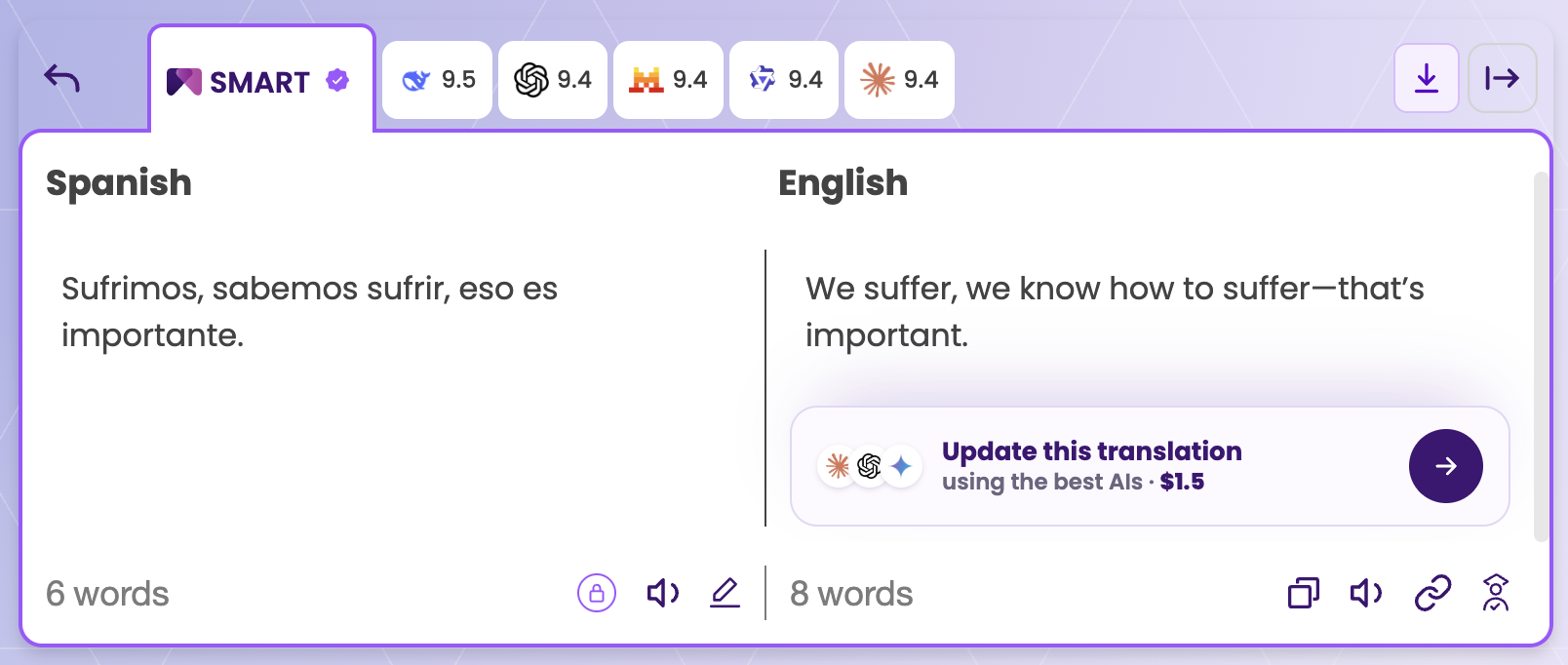The image size is (1568, 665).
Task: Open the DeepSeek tab scored 9.5
Action: 437,80
